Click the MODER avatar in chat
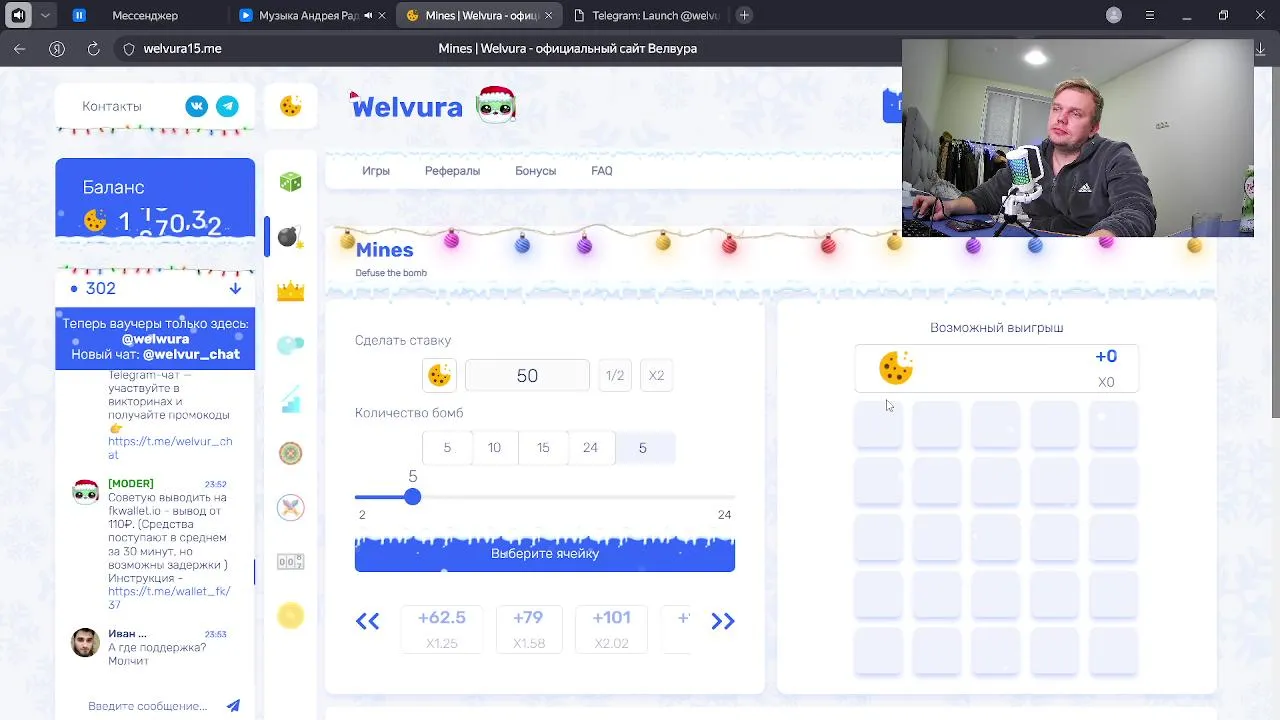Screen dimensions: 1280x720 tap(86, 491)
